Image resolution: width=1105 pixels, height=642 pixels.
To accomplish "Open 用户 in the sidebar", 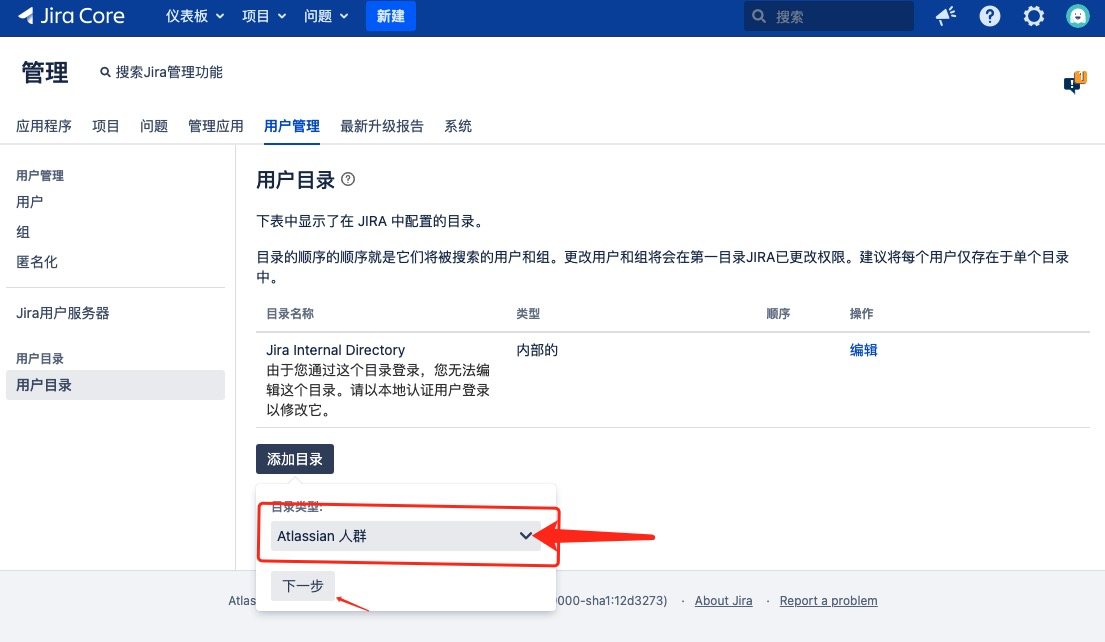I will coord(30,202).
